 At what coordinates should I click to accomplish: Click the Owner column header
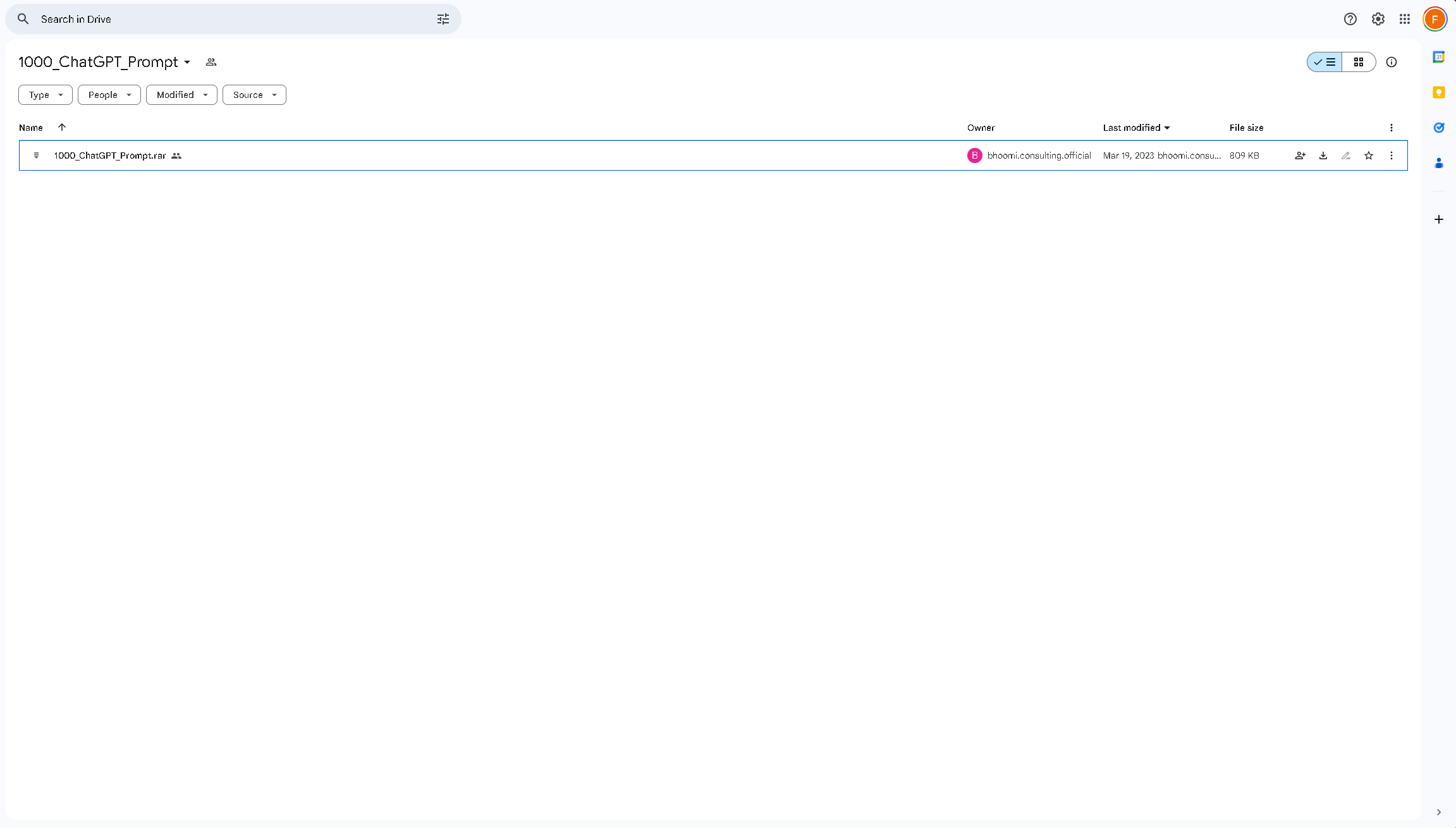pyautogui.click(x=981, y=128)
